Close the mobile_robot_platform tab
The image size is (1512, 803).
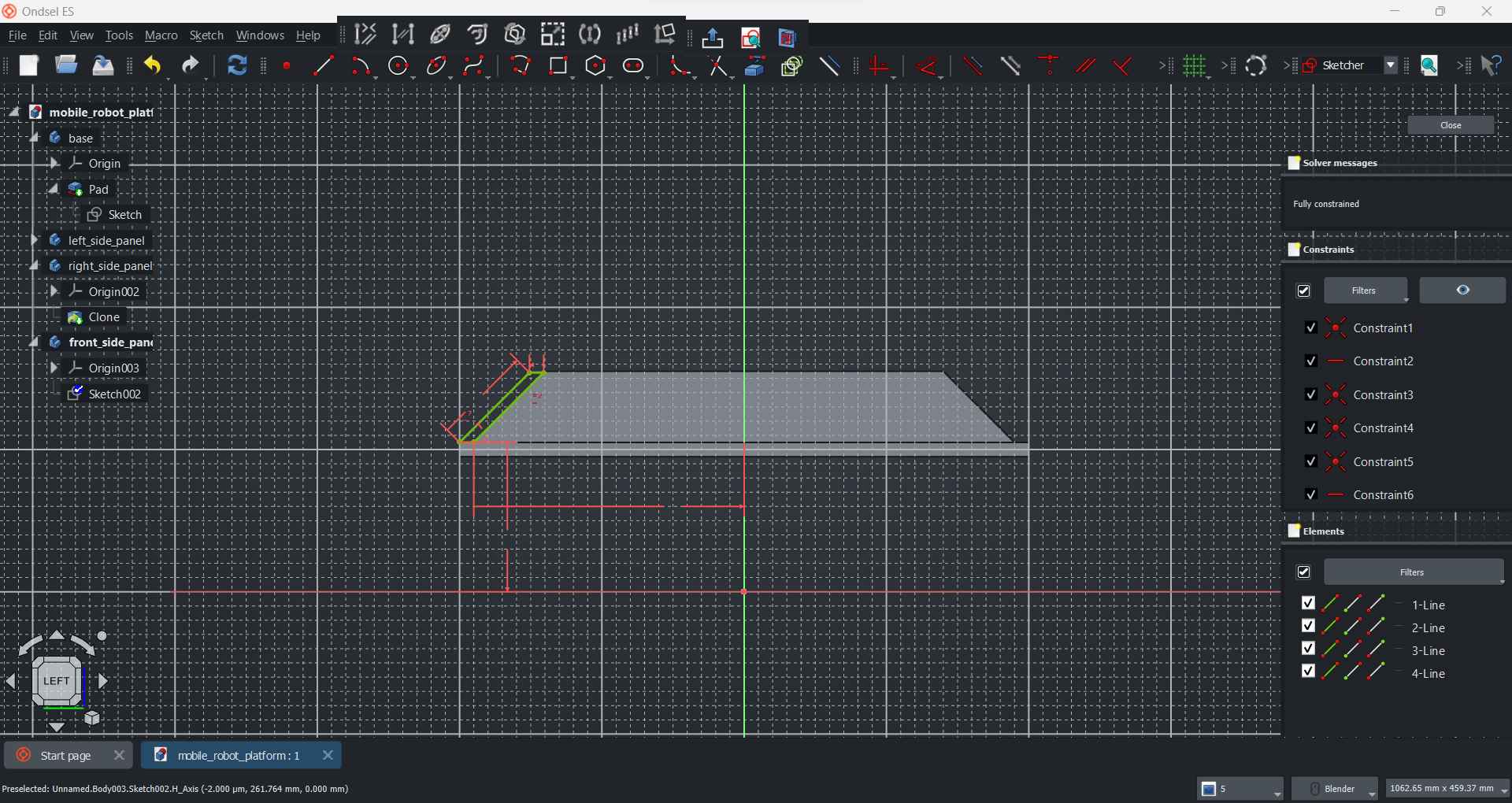click(328, 756)
